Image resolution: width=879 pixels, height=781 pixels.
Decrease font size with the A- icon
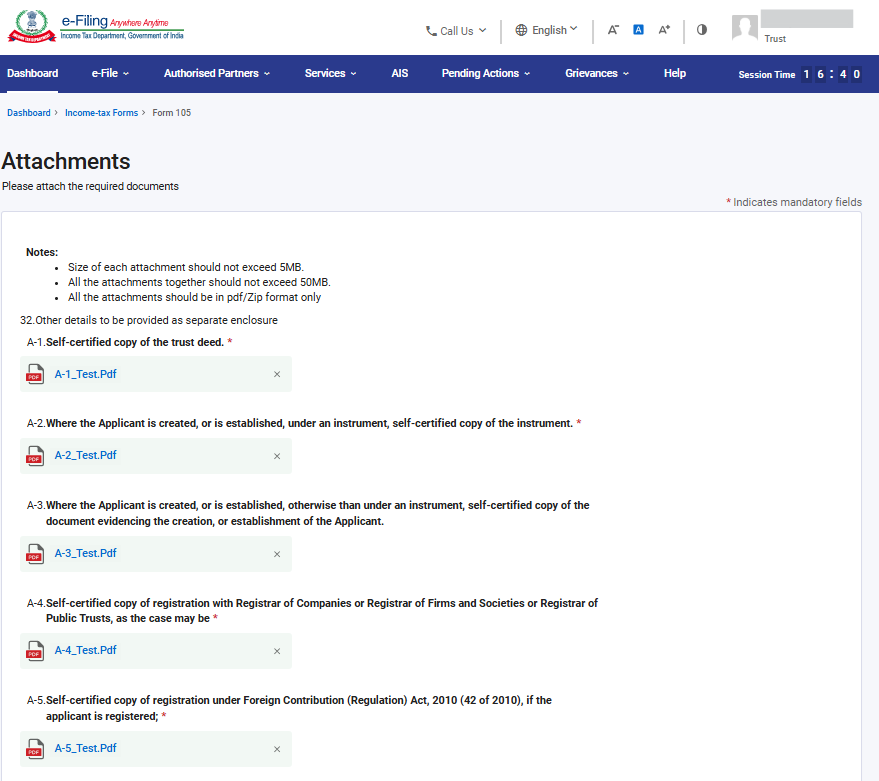(x=613, y=30)
